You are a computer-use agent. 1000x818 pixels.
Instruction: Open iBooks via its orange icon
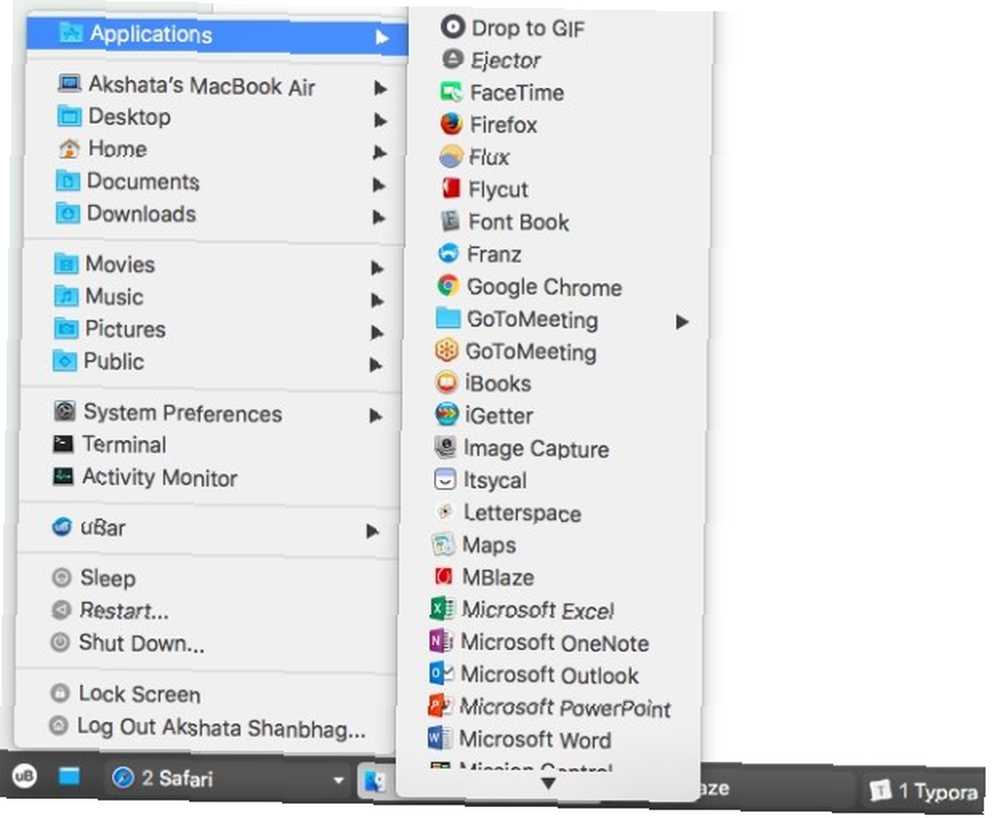[x=446, y=383]
